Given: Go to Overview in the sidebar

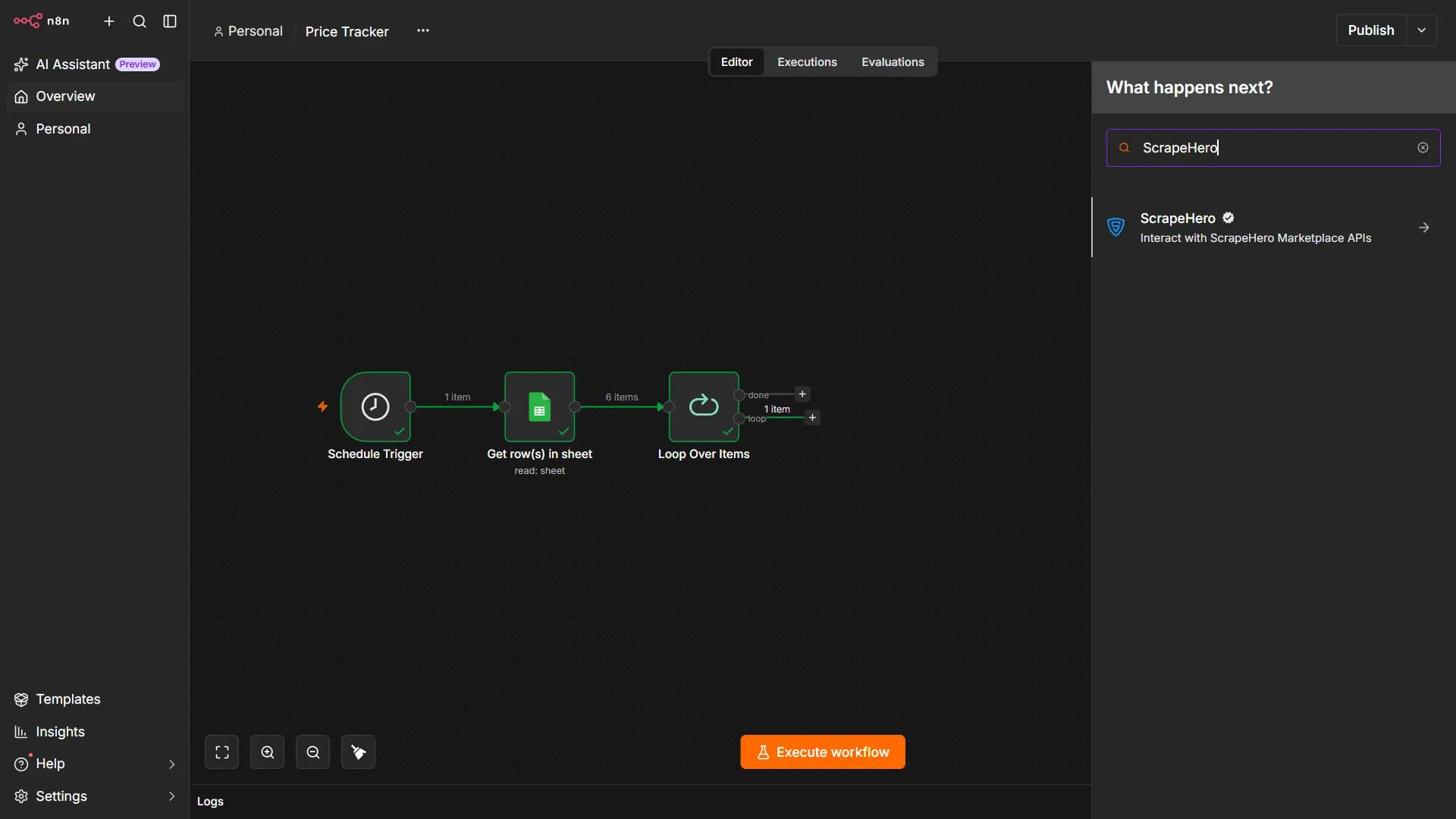Looking at the screenshot, I should pos(94,96).
